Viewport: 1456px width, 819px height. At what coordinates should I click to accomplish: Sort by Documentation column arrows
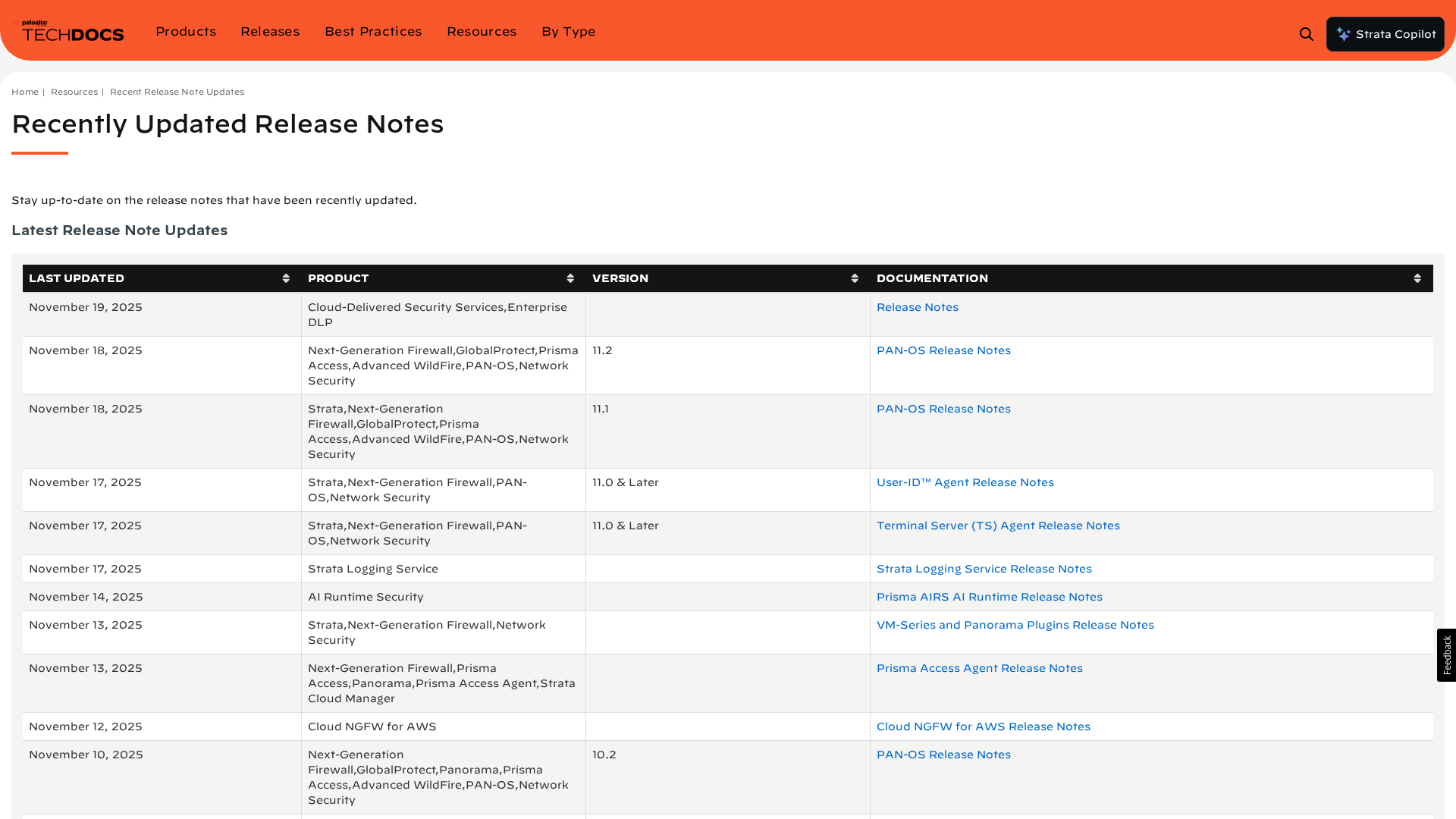click(1417, 278)
